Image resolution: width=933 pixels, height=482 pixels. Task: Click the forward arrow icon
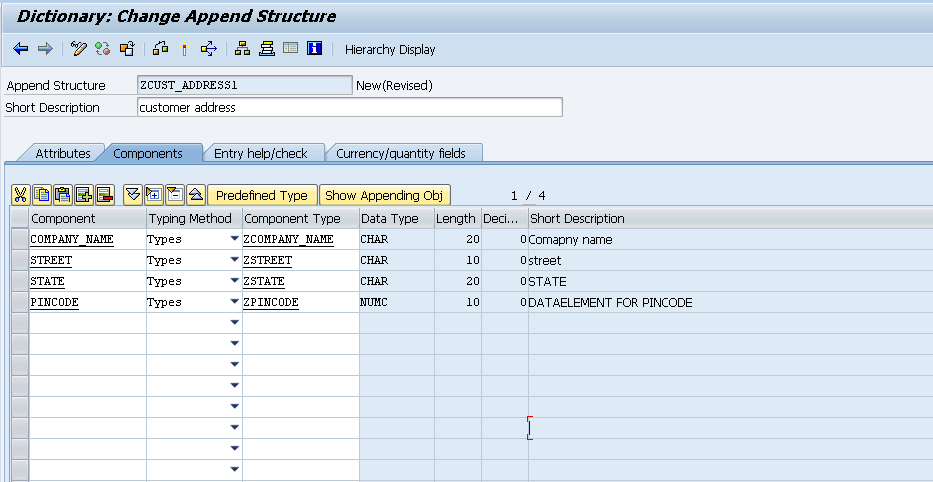[x=45, y=49]
